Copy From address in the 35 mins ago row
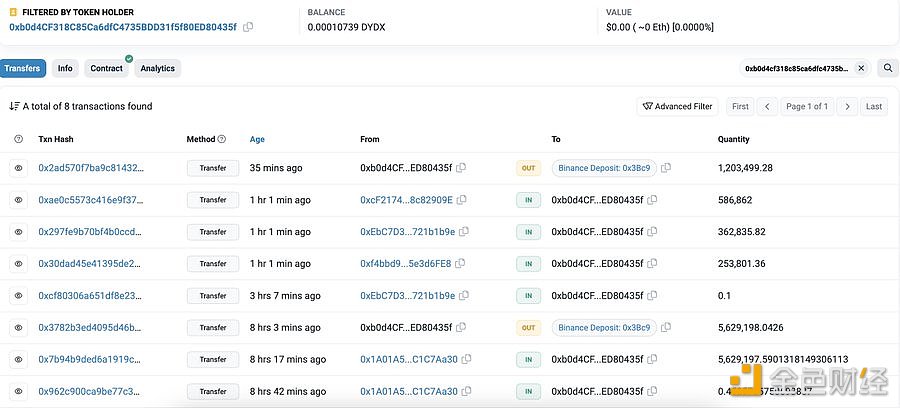The width and height of the screenshot is (900, 408). [461, 168]
